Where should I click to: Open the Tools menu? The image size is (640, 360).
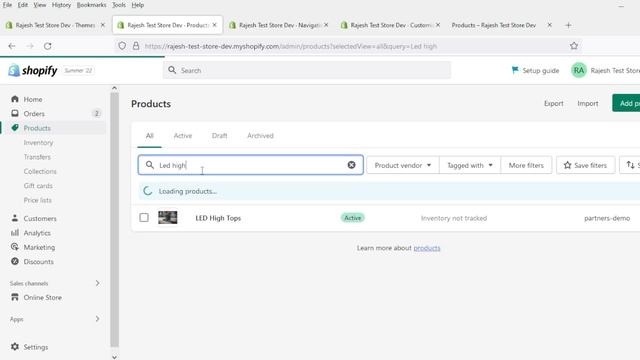point(119,5)
